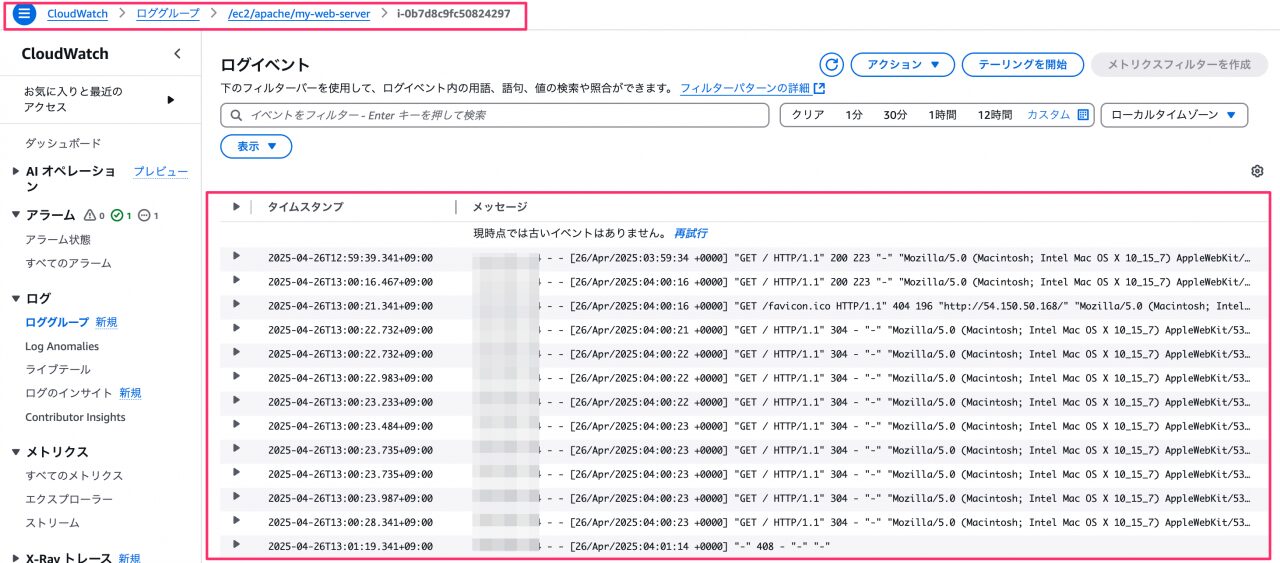1280x563 pixels.
Task: Expand the log row at 13:00:23.484
Action: tap(236, 424)
